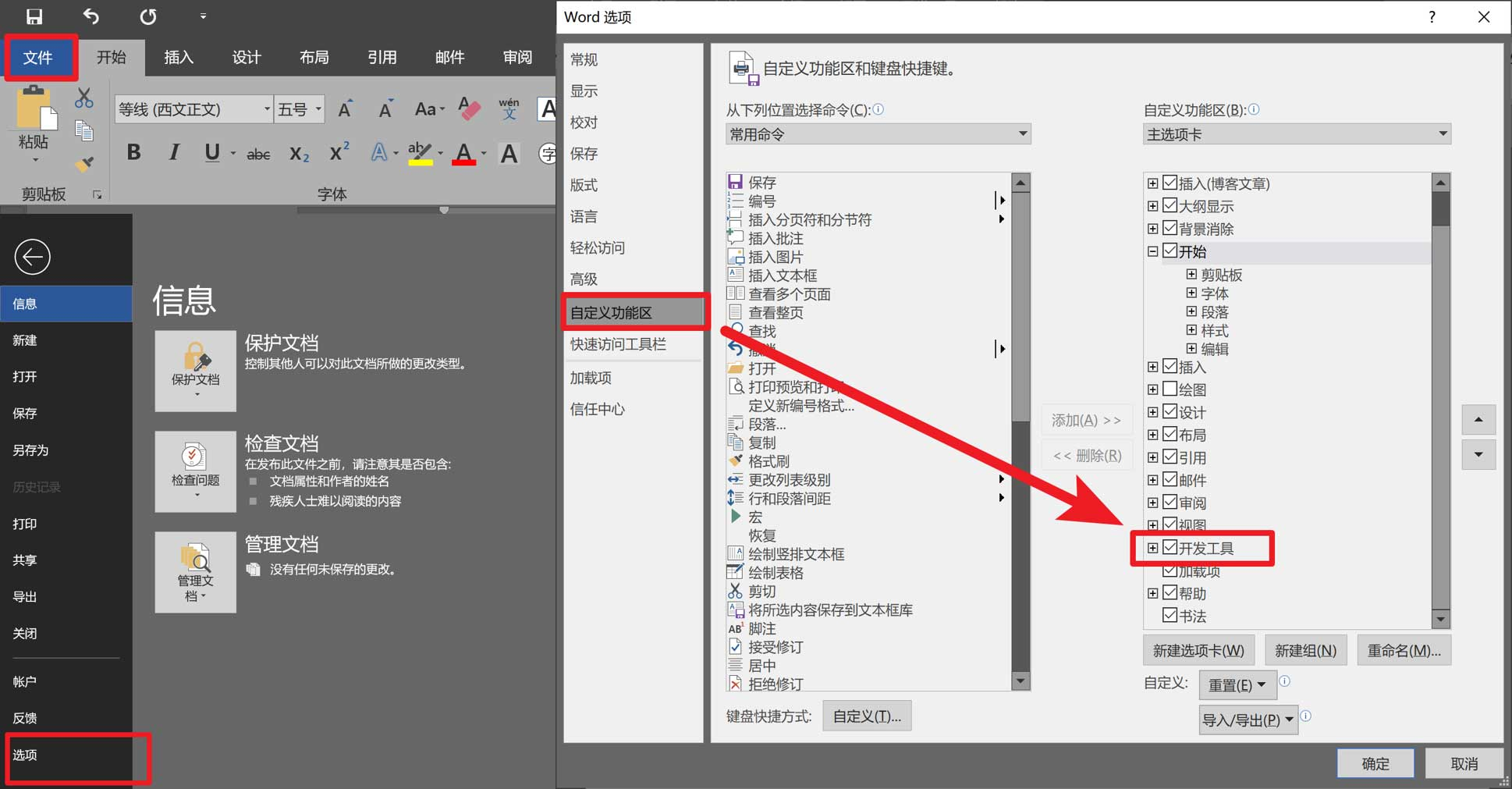1512x789 pixels.
Task: Click the 检查问题 button
Action: click(x=195, y=471)
